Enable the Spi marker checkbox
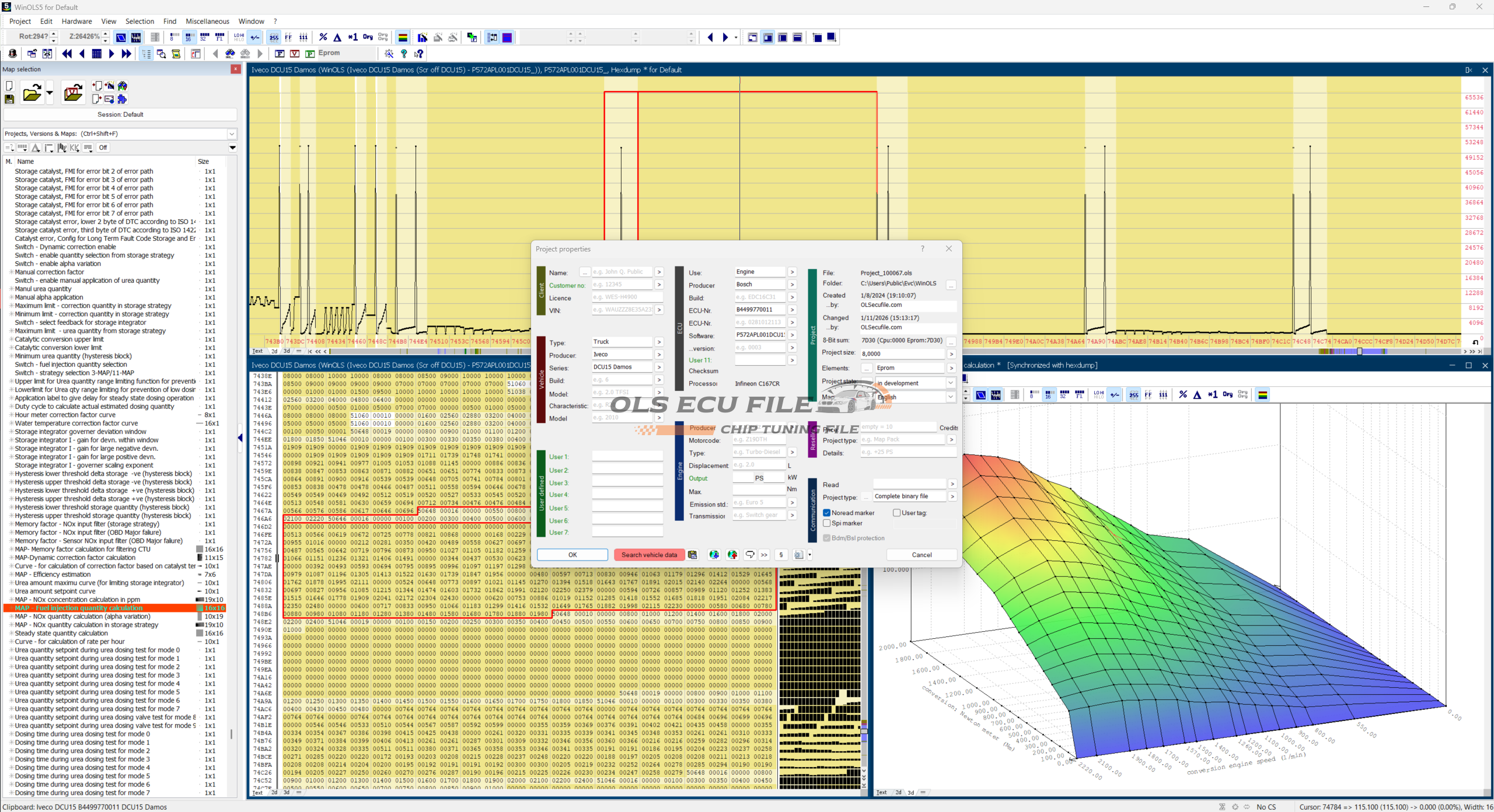Viewport: 1494px width, 812px height. pos(827,523)
